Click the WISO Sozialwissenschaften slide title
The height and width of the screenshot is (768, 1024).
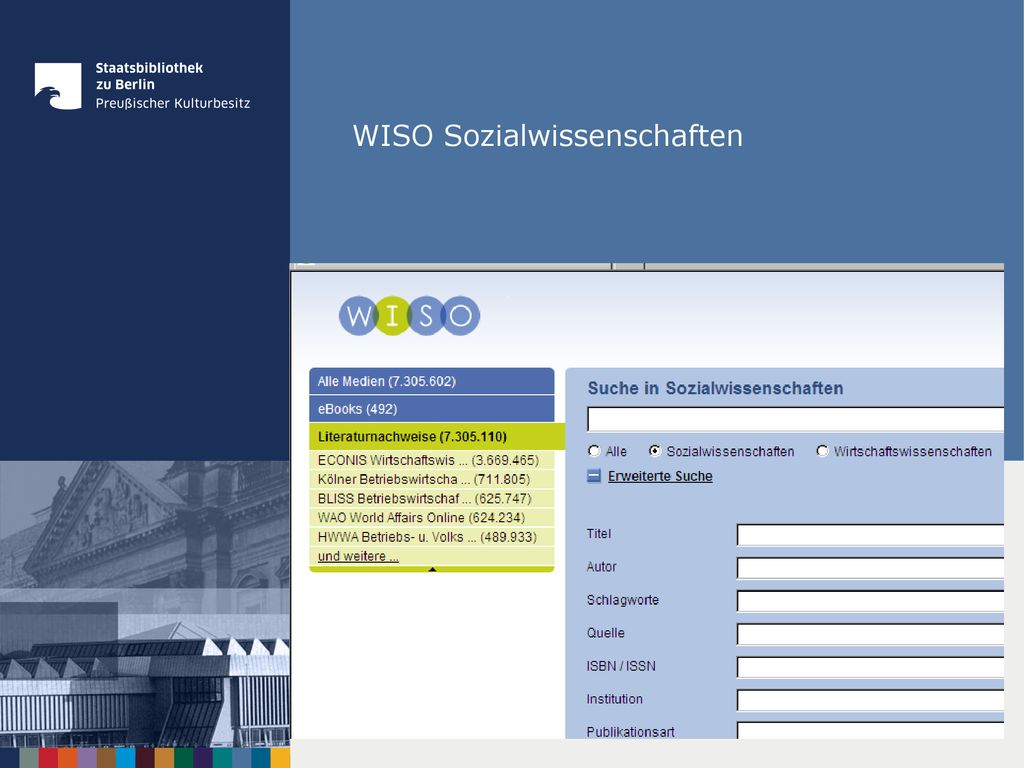548,136
